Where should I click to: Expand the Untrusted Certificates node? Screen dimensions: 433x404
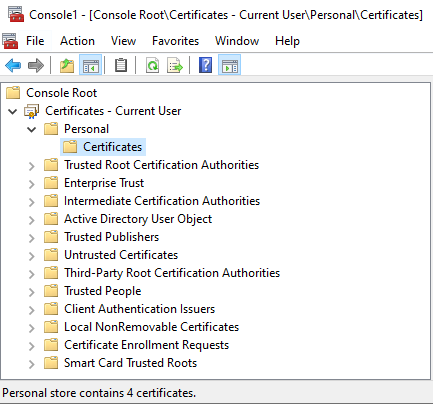(32, 256)
